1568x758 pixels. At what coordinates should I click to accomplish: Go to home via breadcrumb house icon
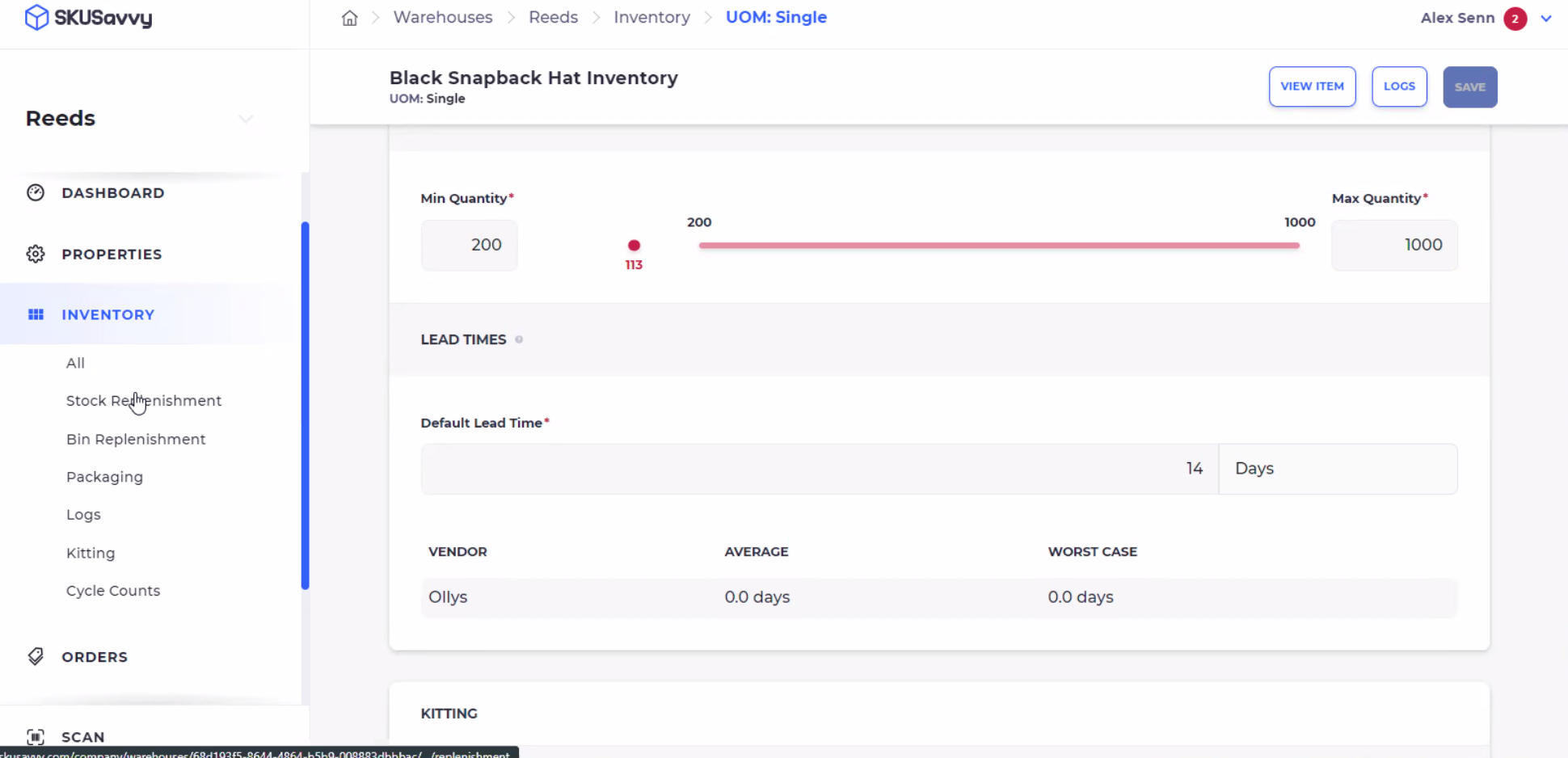coord(349,18)
